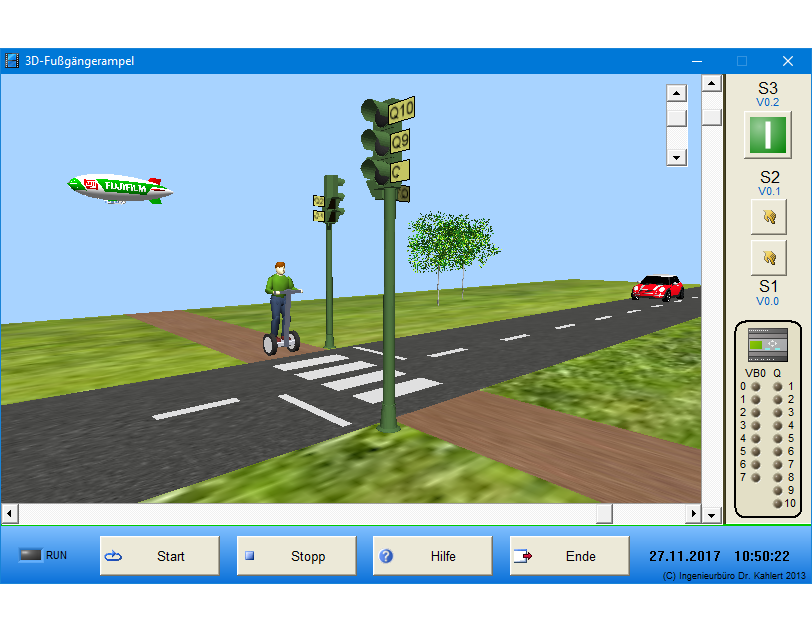Screen dimensions: 812x625
Task: Click the LOGO! PLC controller icon
Action: pos(768,344)
